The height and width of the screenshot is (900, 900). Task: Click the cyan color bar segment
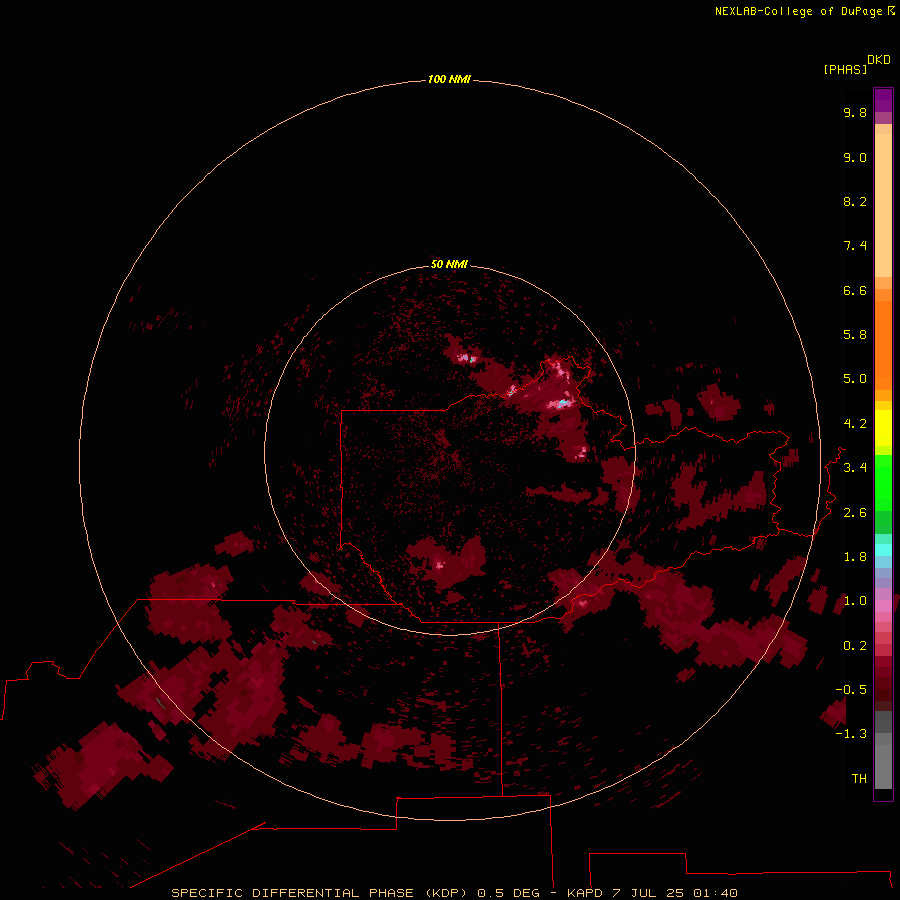883,550
